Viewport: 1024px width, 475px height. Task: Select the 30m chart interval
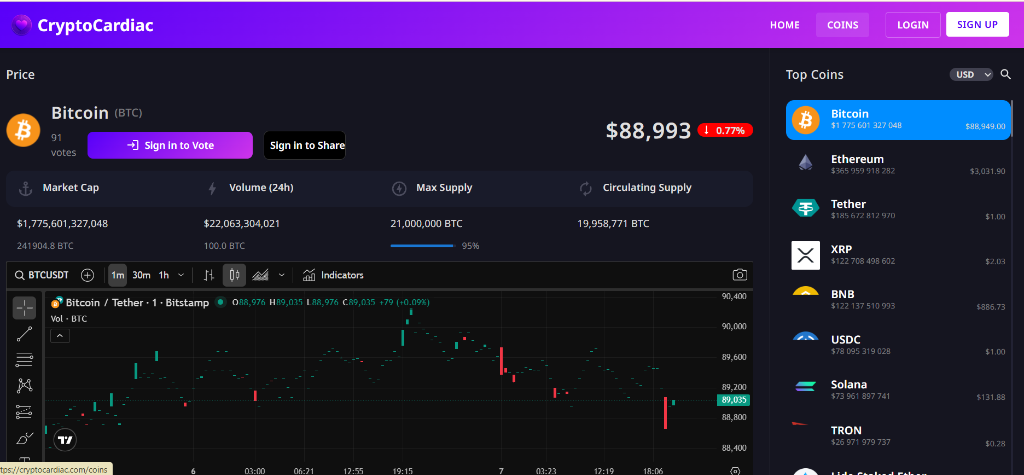coord(141,275)
